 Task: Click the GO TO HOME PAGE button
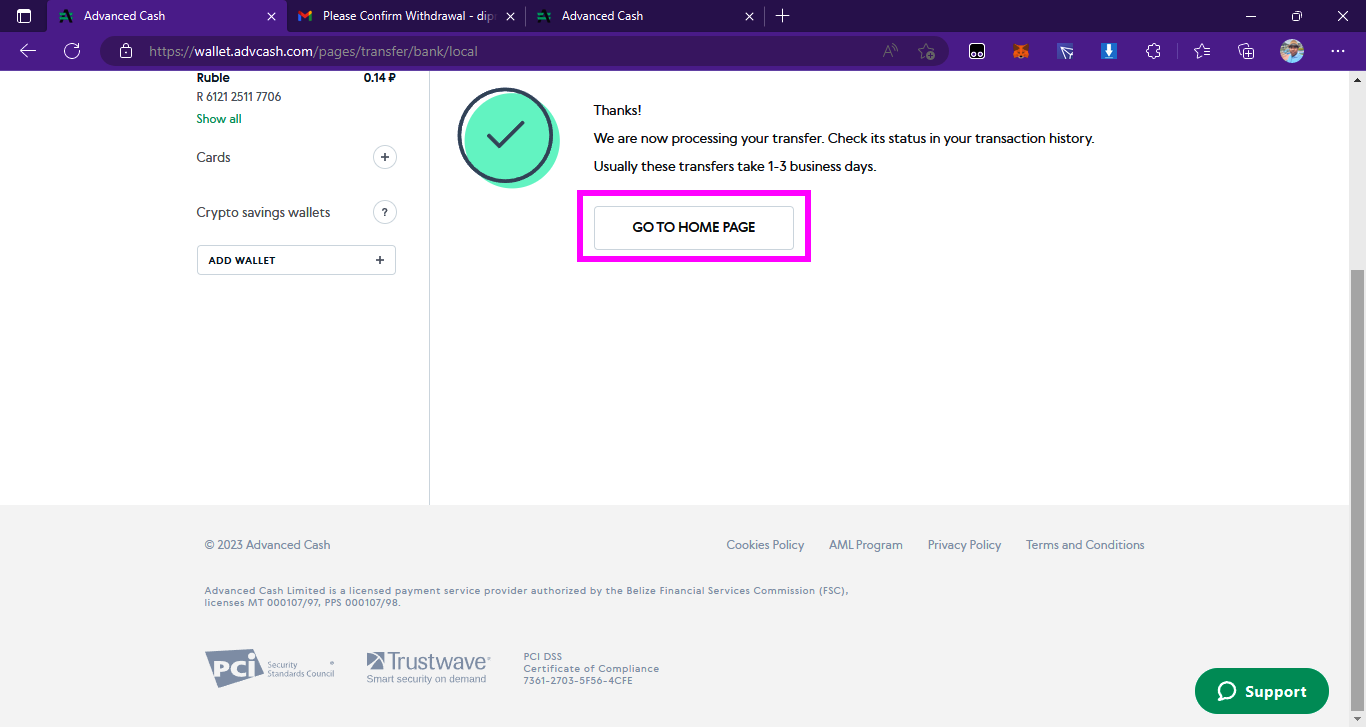click(x=694, y=227)
